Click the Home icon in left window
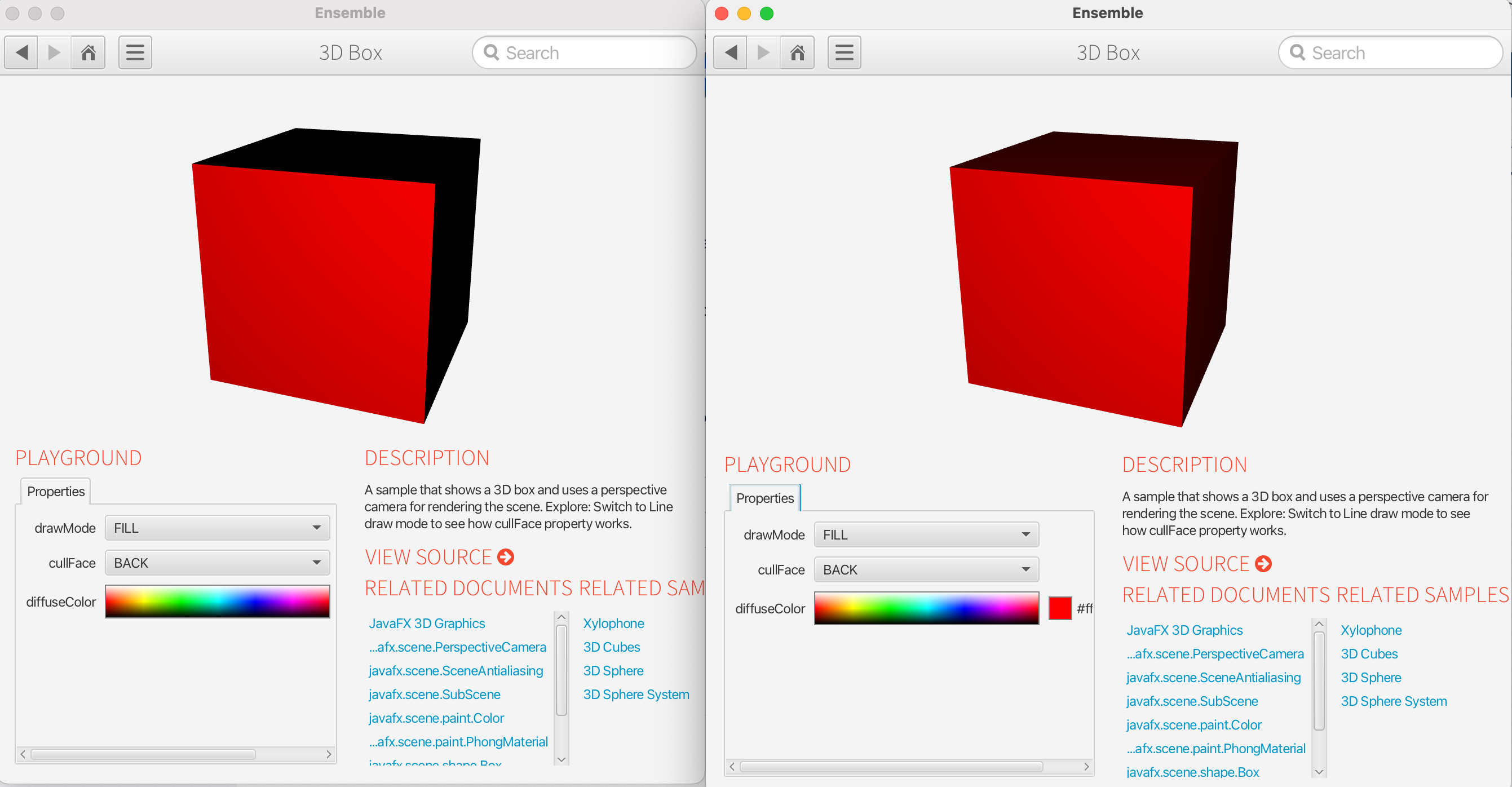Screen dimensions: 1512x787 tap(88, 53)
